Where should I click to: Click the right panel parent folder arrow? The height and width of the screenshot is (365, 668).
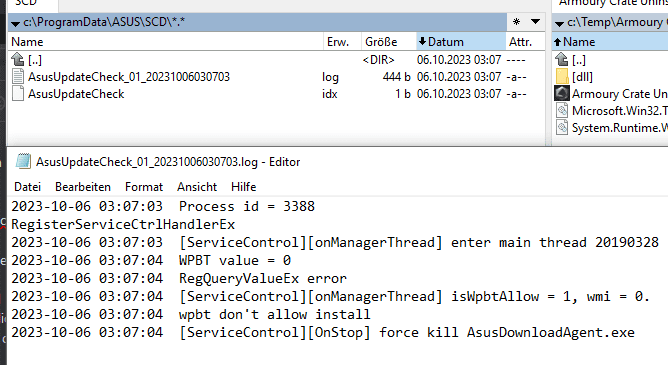point(562,59)
